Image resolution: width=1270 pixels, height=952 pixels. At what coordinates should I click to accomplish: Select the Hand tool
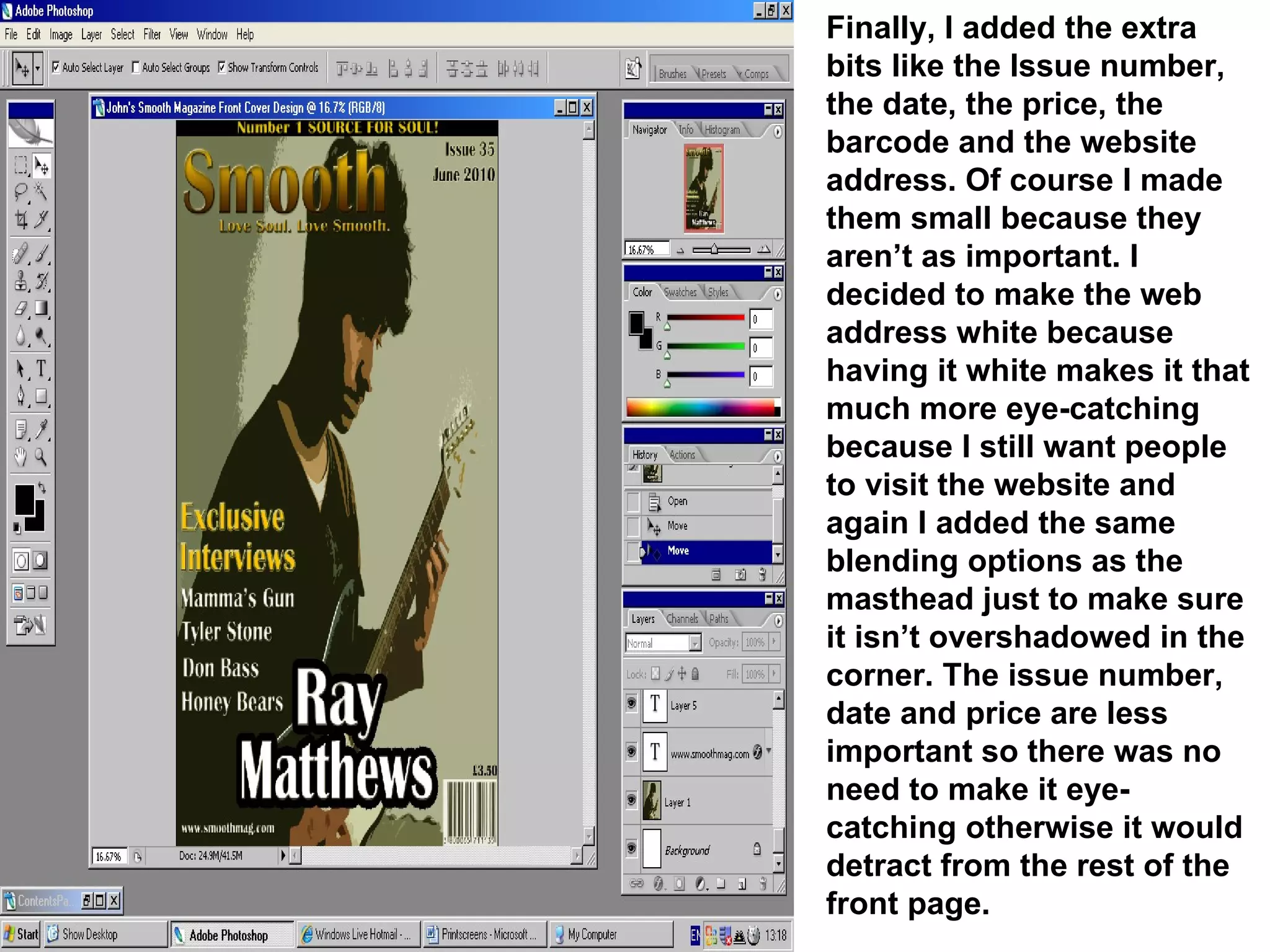tap(20, 457)
